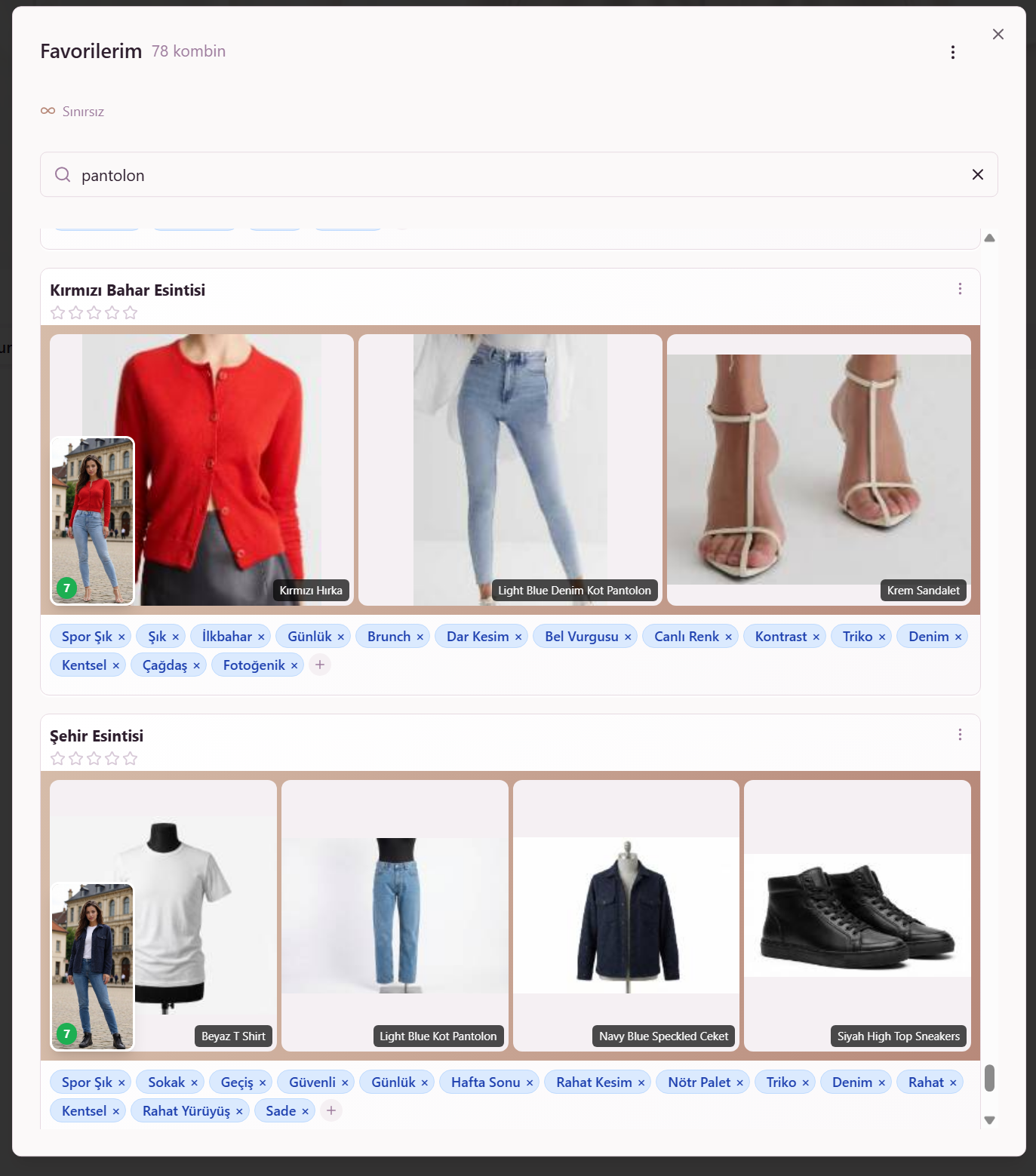View the Light Blue Kot Pantolon item
Screen dimensions: 1036x1176
click(x=395, y=916)
